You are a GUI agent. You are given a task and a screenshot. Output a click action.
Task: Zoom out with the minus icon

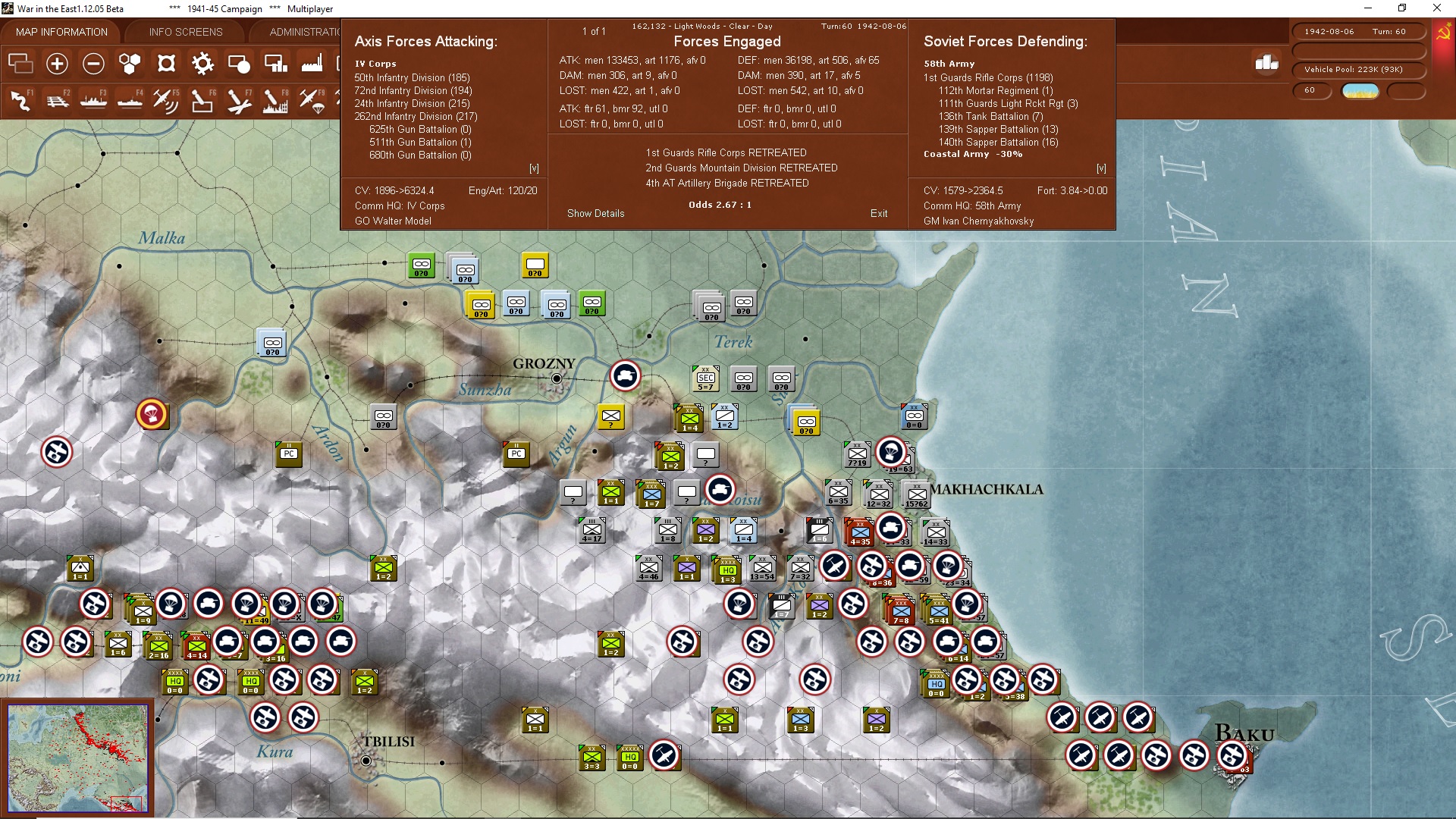pos(93,64)
